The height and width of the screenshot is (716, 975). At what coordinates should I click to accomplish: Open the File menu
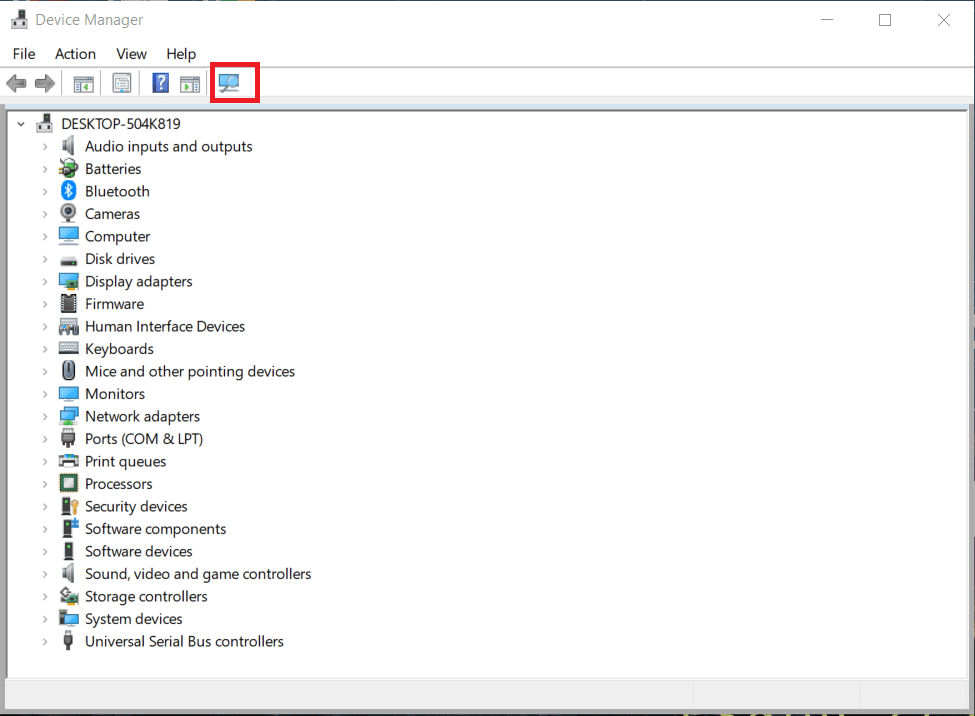[x=23, y=54]
